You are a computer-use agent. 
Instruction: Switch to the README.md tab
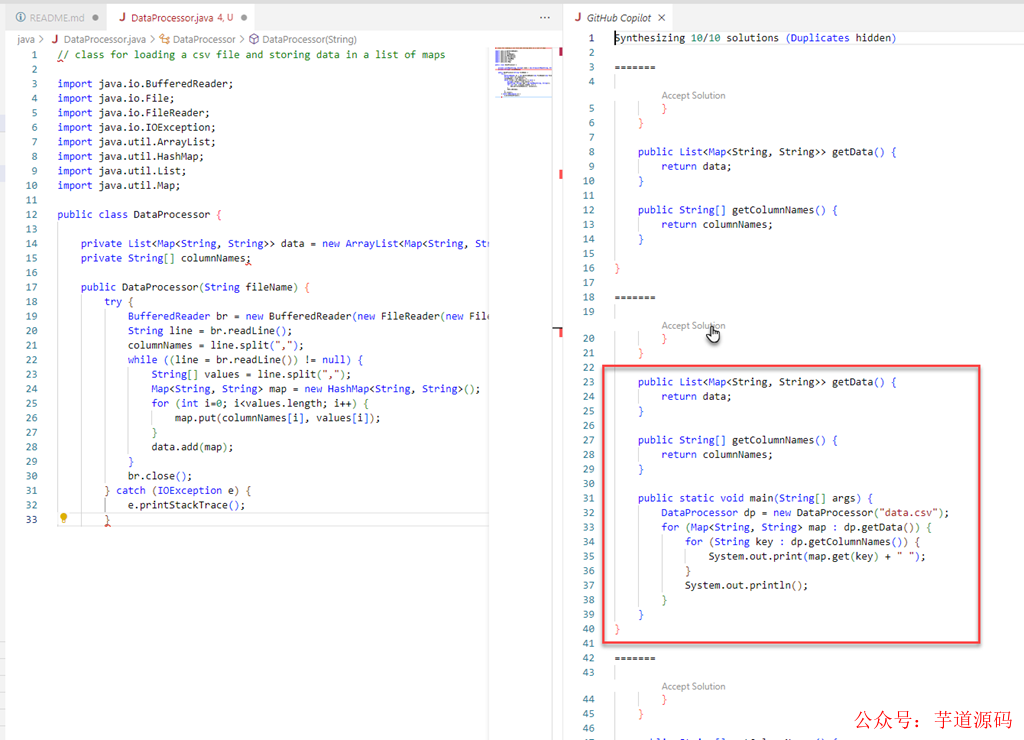tap(57, 18)
